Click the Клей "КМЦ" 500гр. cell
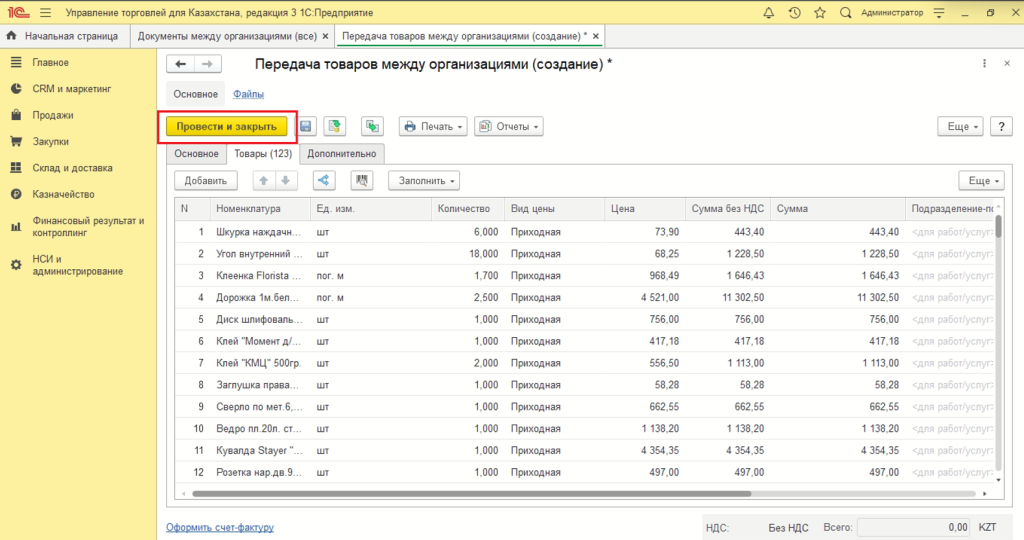This screenshot has height=540, width=1024. point(260,363)
